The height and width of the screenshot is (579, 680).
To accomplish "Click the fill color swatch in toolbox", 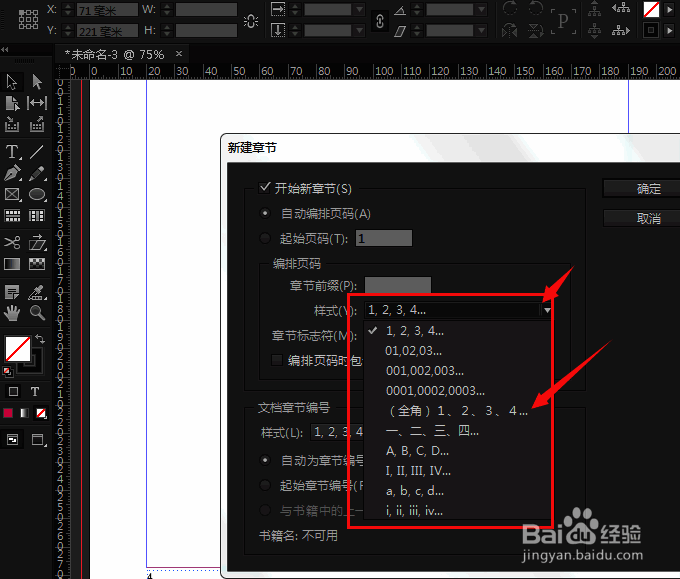I will pos(17,348).
